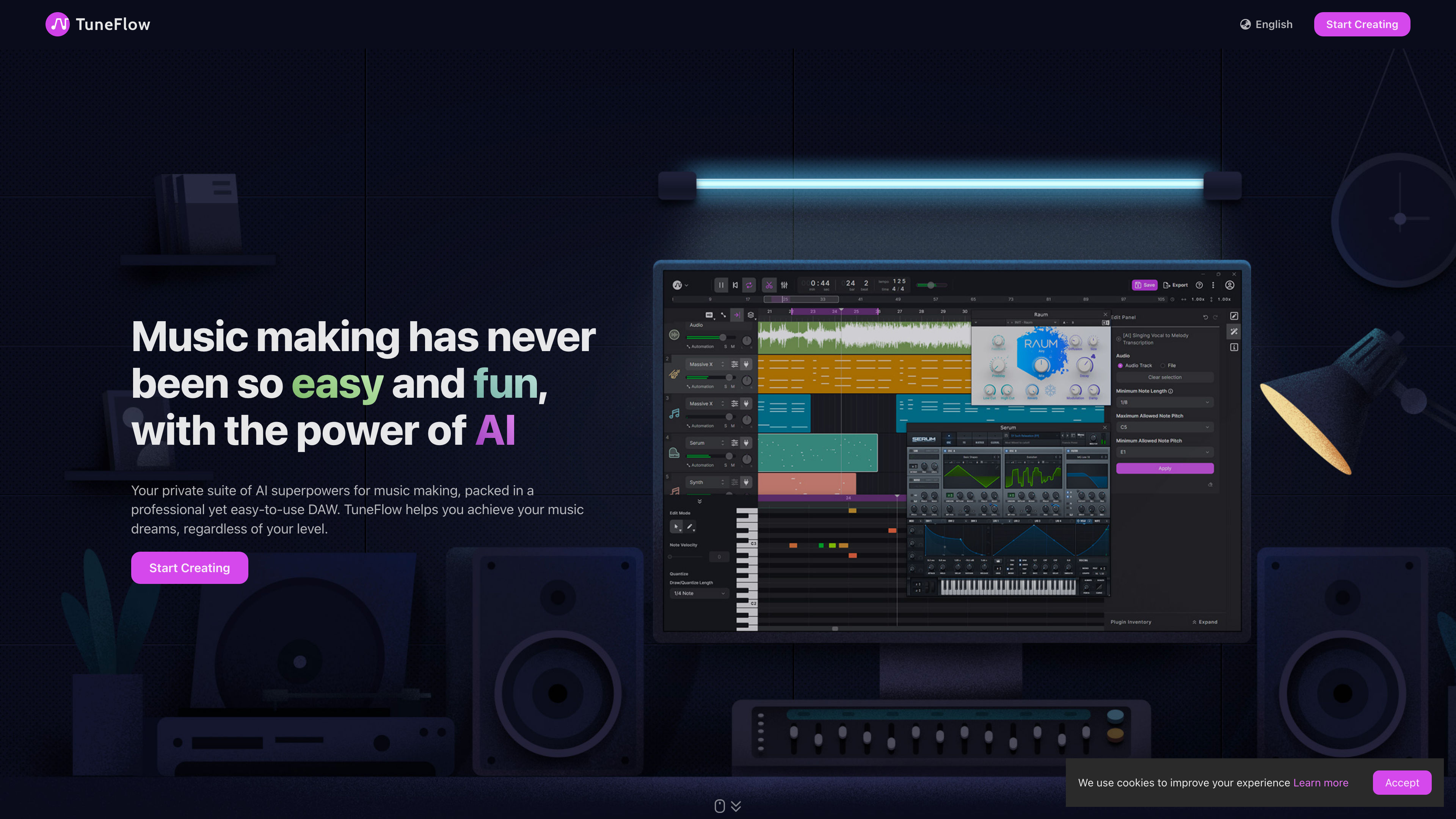Click the Clear selection button

click(1165, 377)
